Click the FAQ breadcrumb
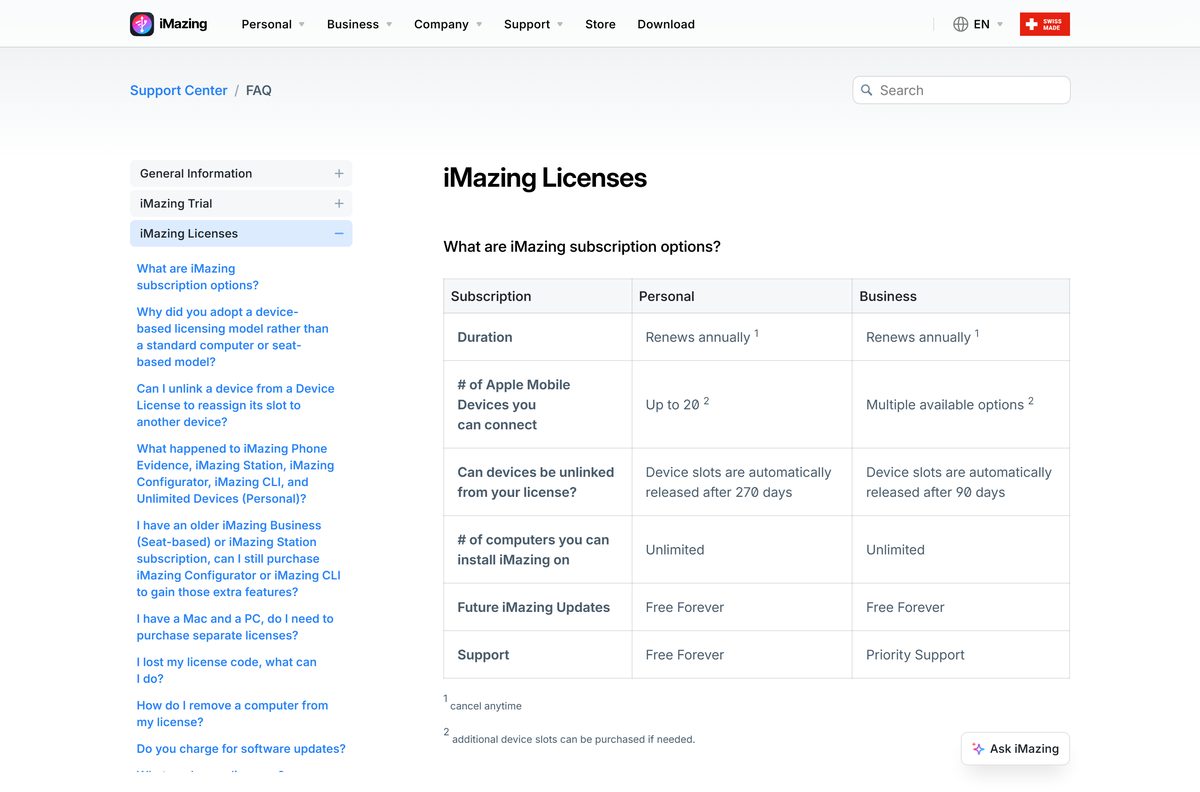The width and height of the screenshot is (1200, 792). point(259,90)
